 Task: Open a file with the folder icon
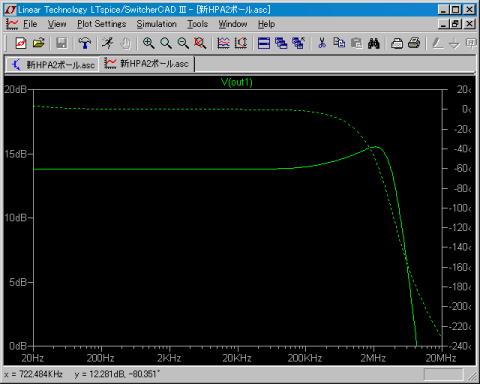(x=39, y=43)
